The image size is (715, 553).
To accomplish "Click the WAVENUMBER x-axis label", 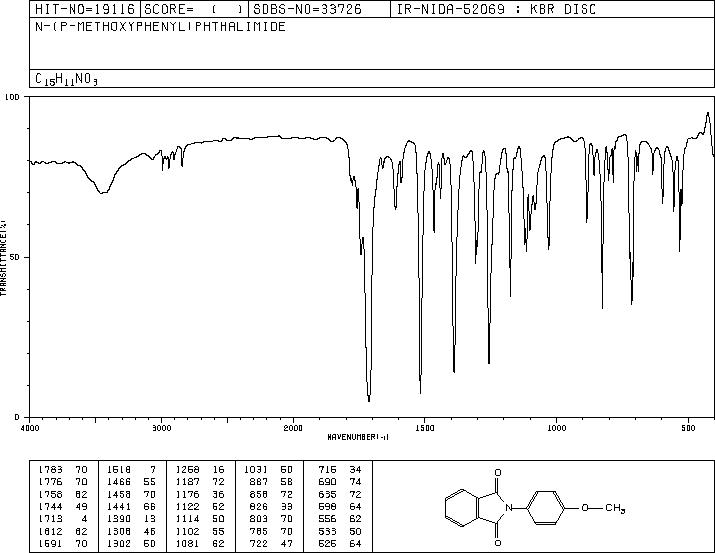I will click(x=358, y=437).
